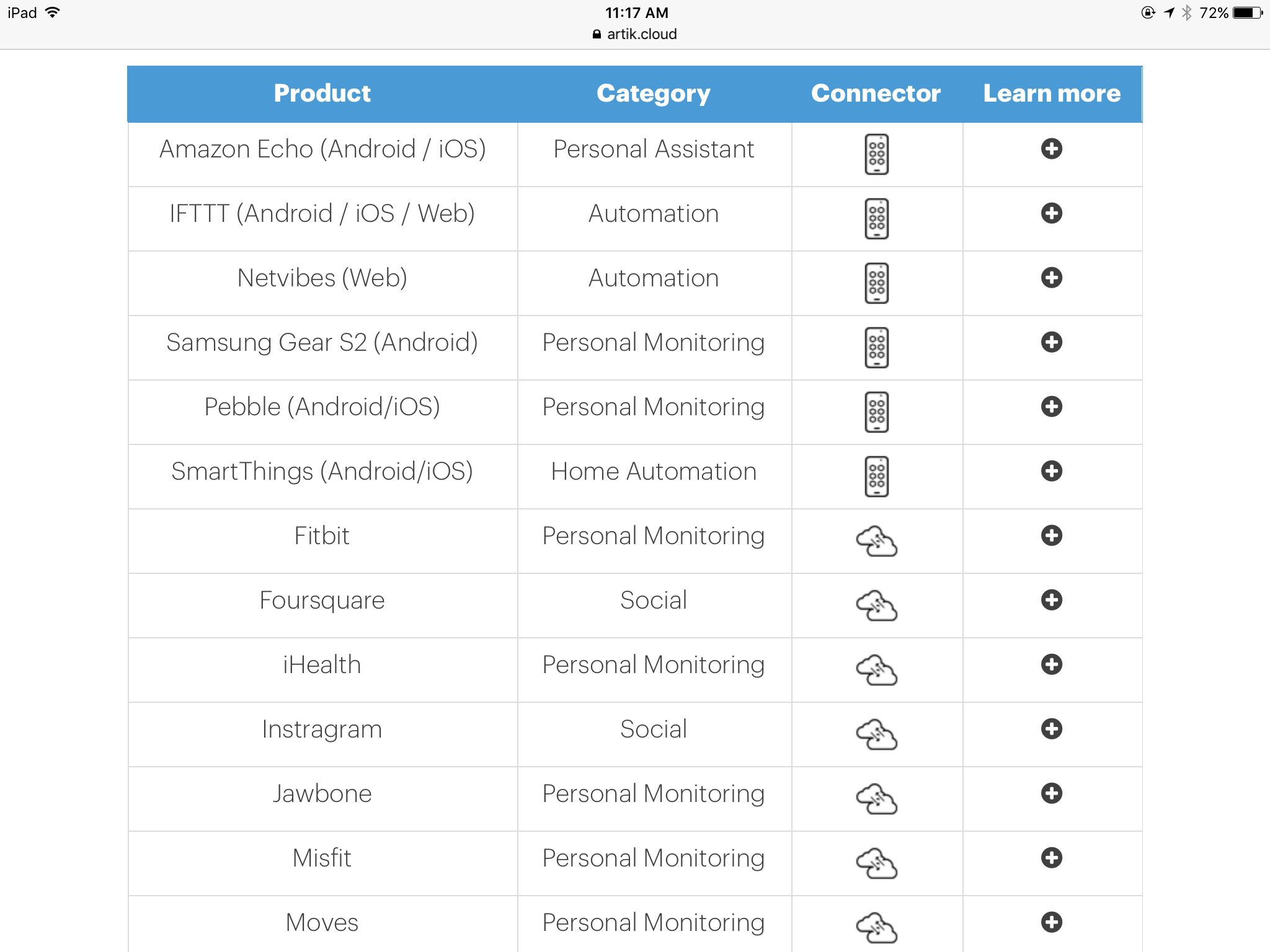The image size is (1270, 952).
Task: Click Foursquare cloud connector icon
Action: tap(876, 606)
